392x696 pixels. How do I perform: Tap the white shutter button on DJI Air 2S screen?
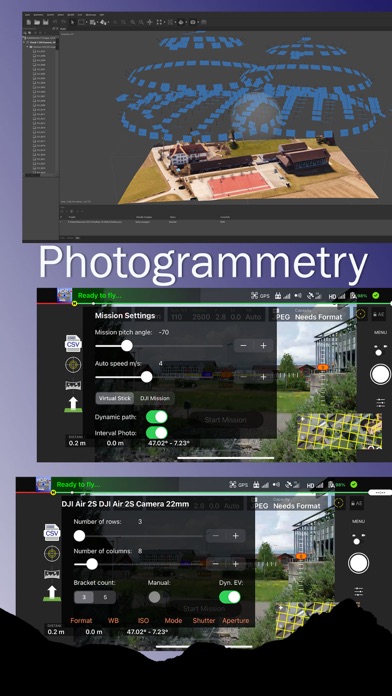358,563
